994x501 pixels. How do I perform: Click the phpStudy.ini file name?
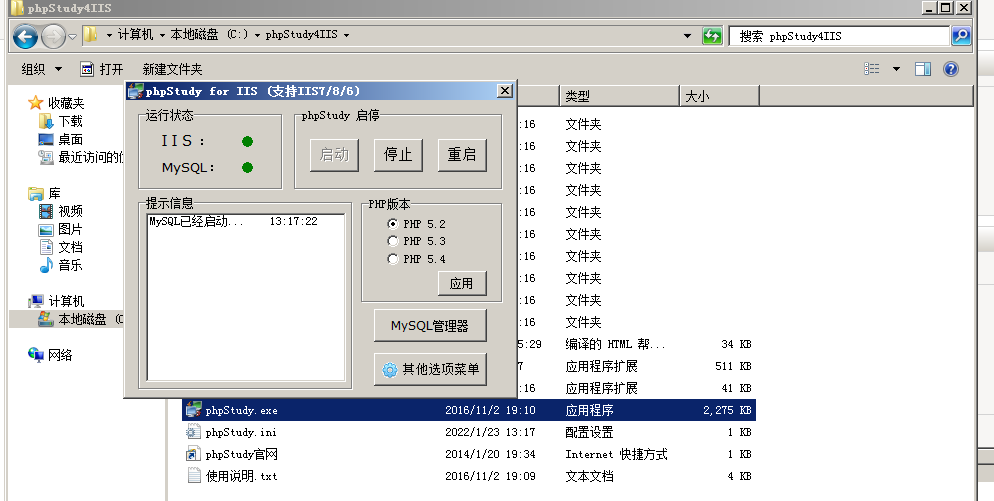241,433
